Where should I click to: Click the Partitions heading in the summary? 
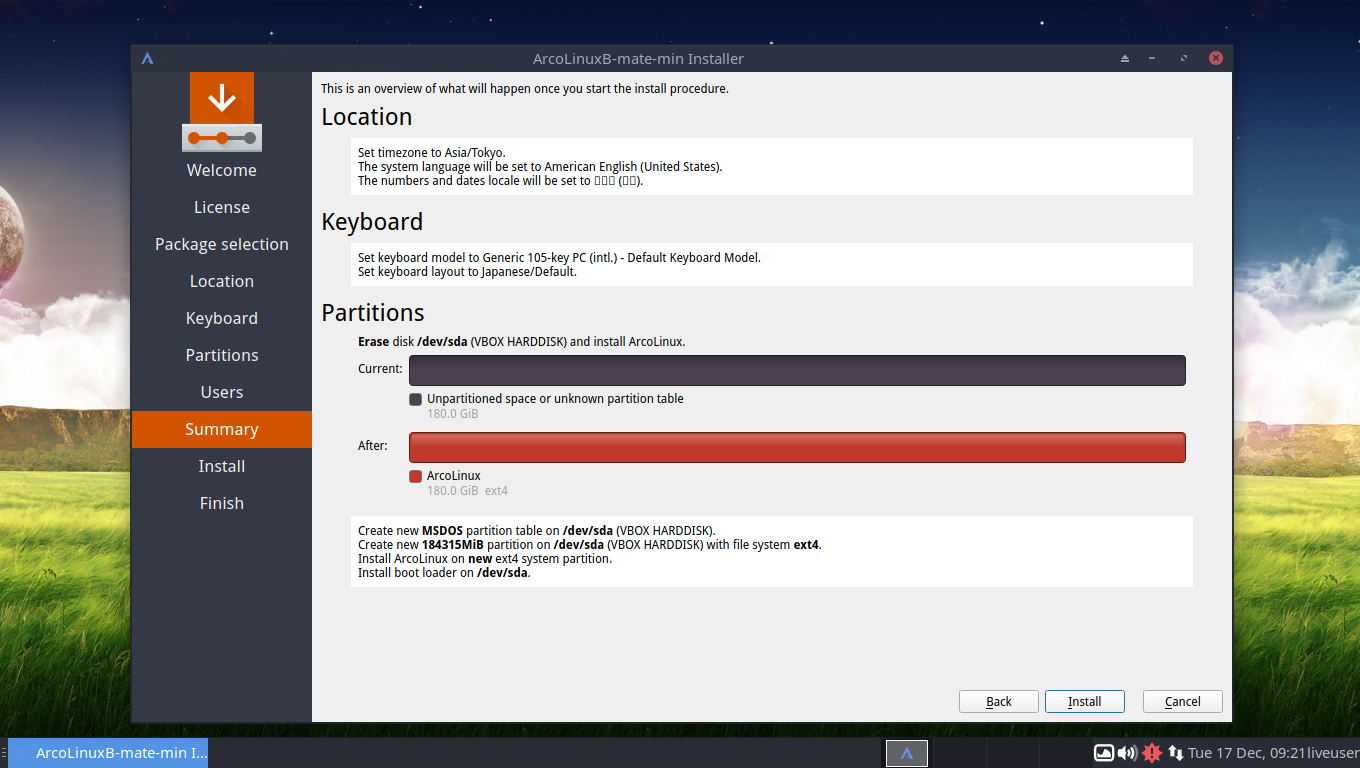(373, 313)
